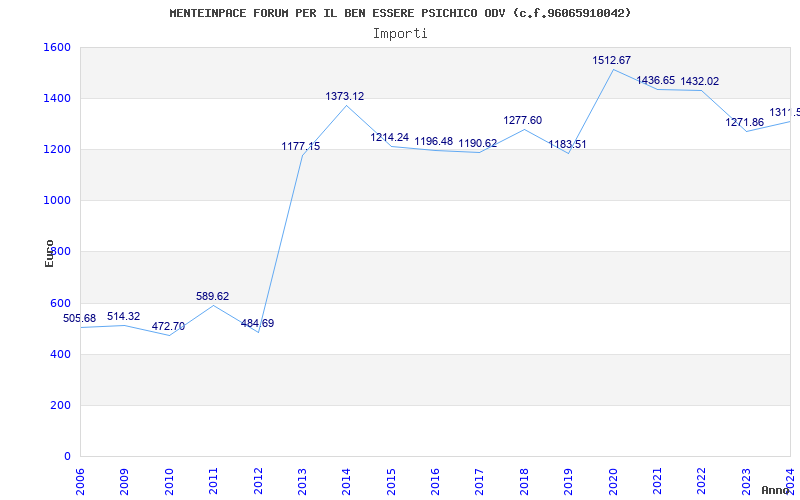Click the 514.32 data label
Image resolution: width=800 pixels, height=500 pixels.
(123, 316)
